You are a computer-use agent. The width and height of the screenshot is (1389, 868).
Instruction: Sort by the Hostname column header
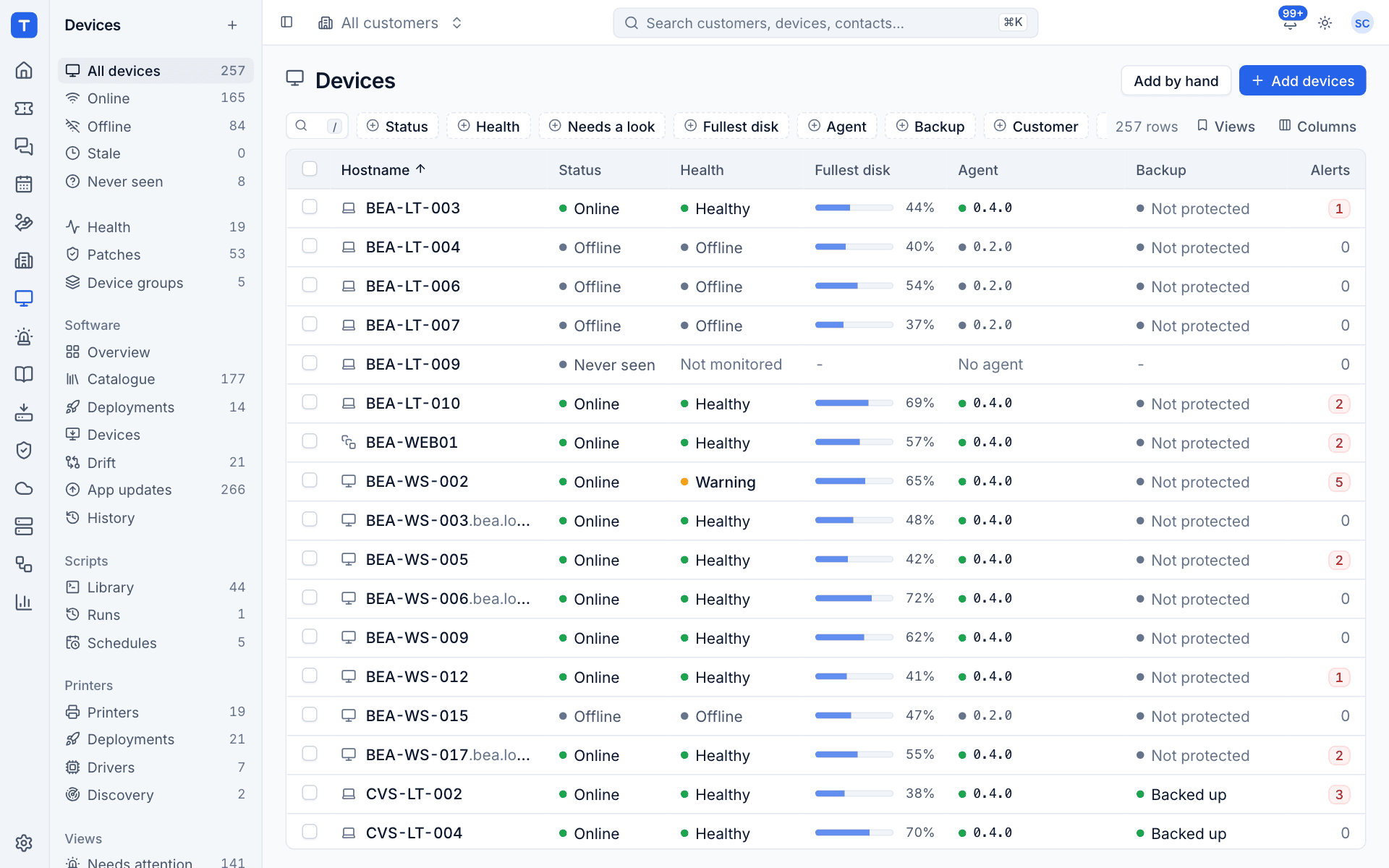tap(383, 169)
